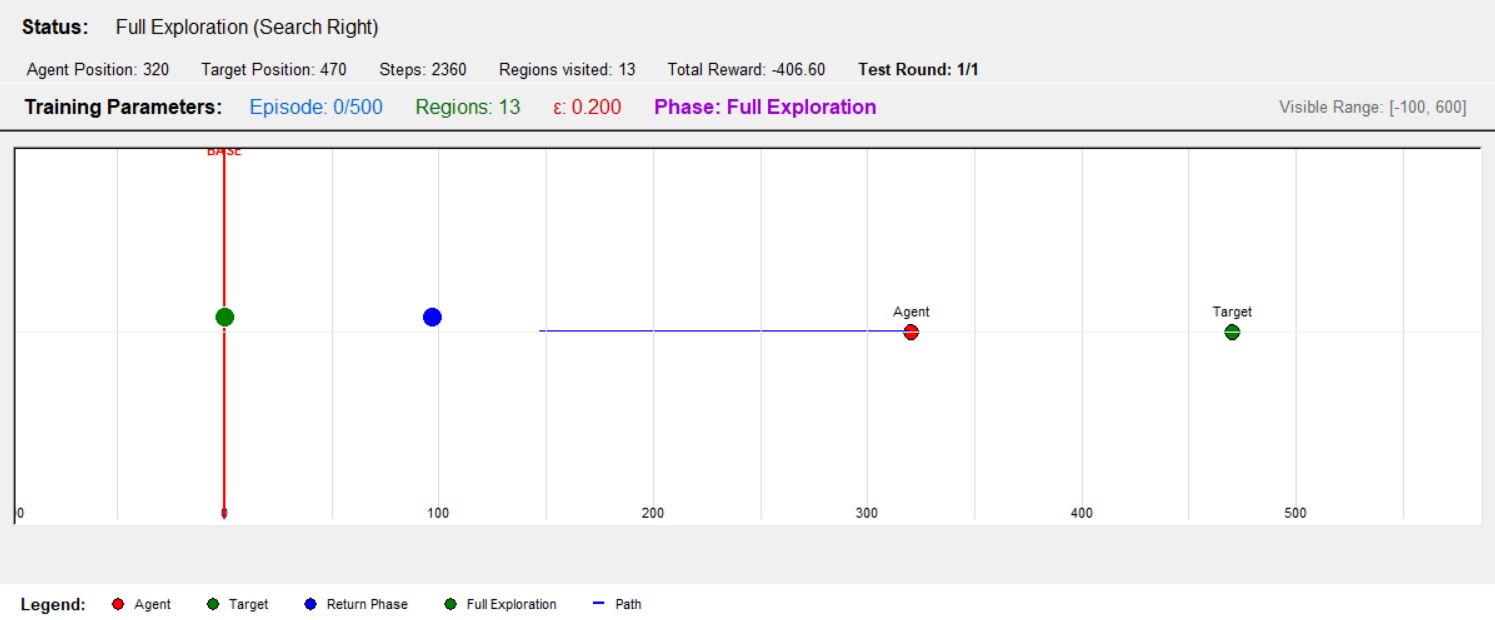1495x620 pixels.
Task: Click the blue Path legend dash
Action: tap(598, 604)
